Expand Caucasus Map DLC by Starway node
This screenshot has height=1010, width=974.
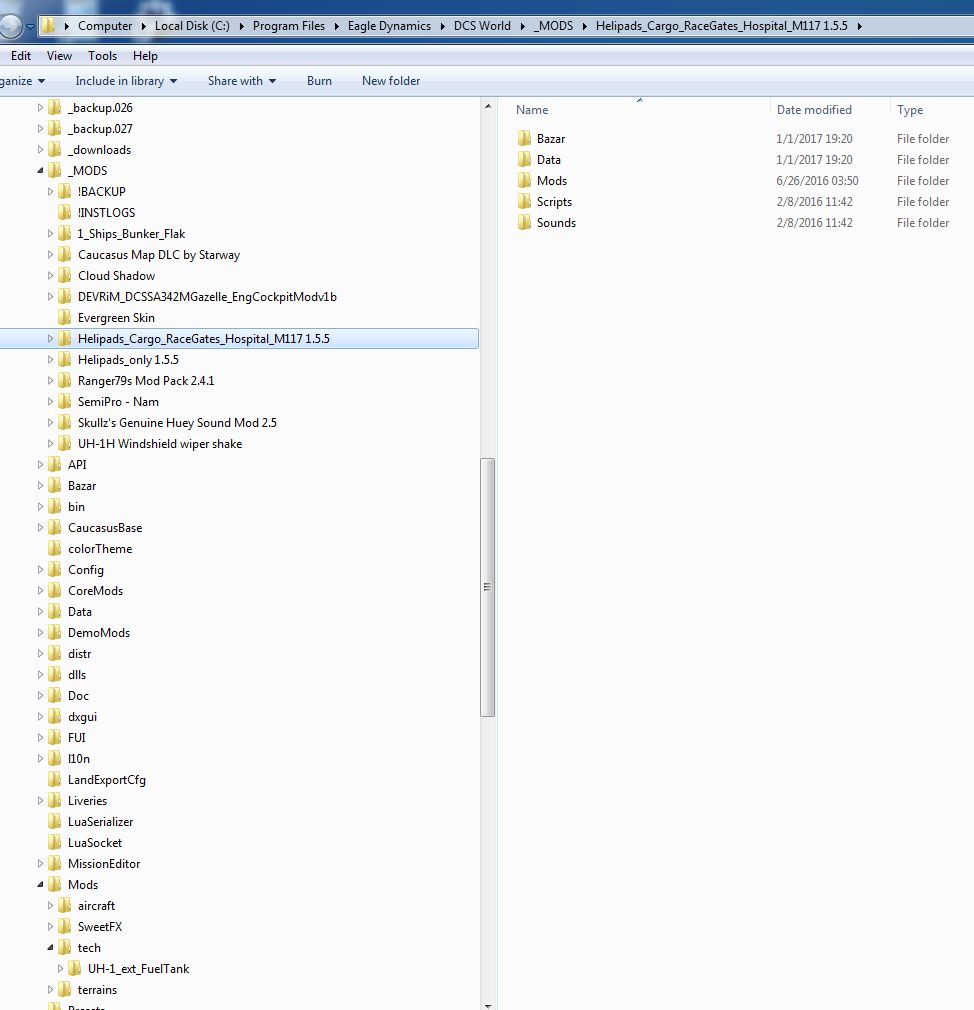(x=50, y=255)
